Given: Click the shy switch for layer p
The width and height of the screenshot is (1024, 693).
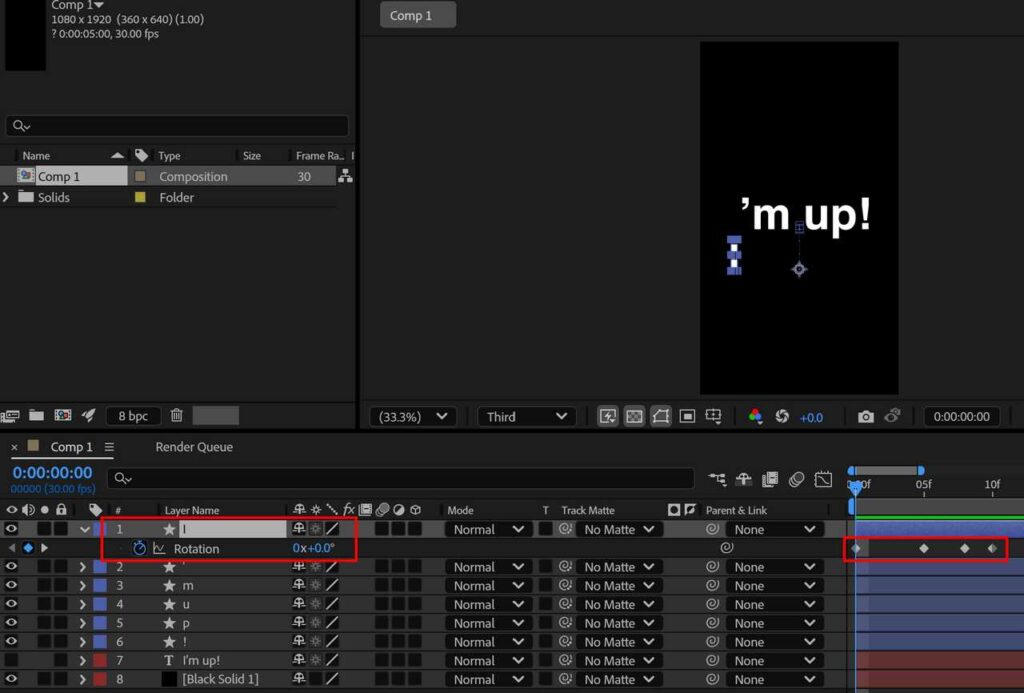Looking at the screenshot, I should tap(299, 622).
